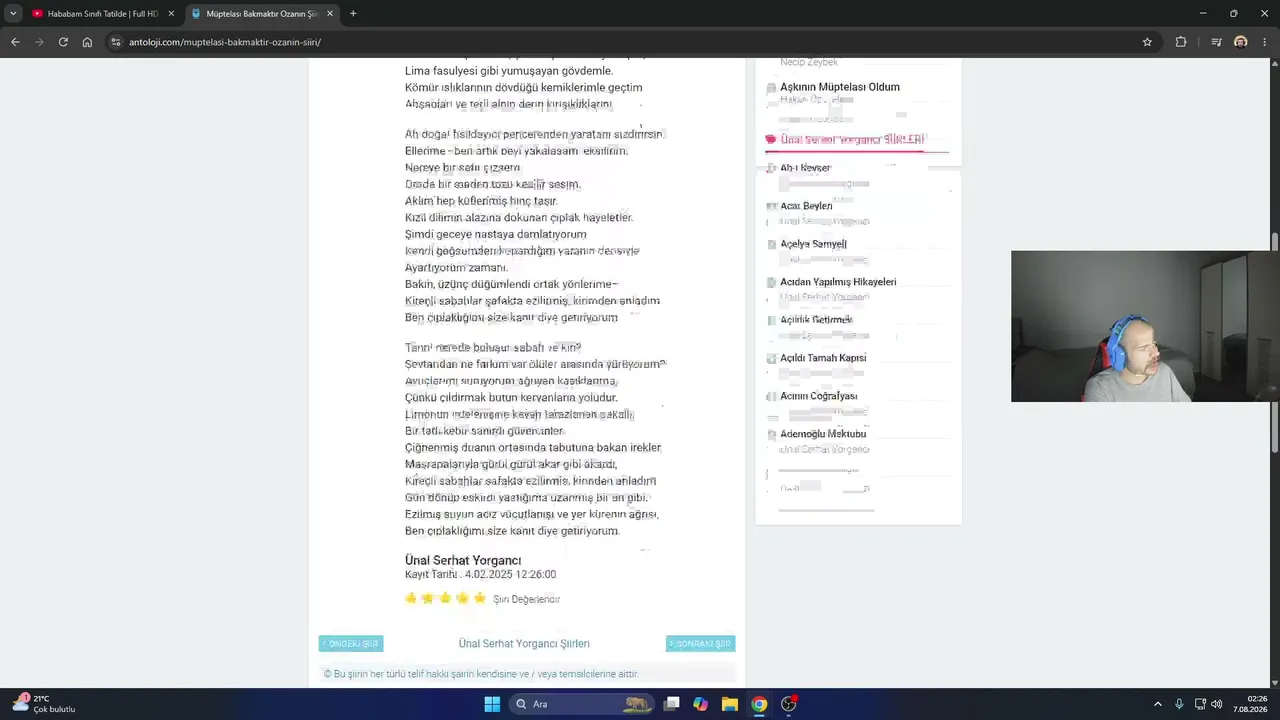
Task: Go to the SONRAKİ ŞİİR poem
Action: point(700,644)
